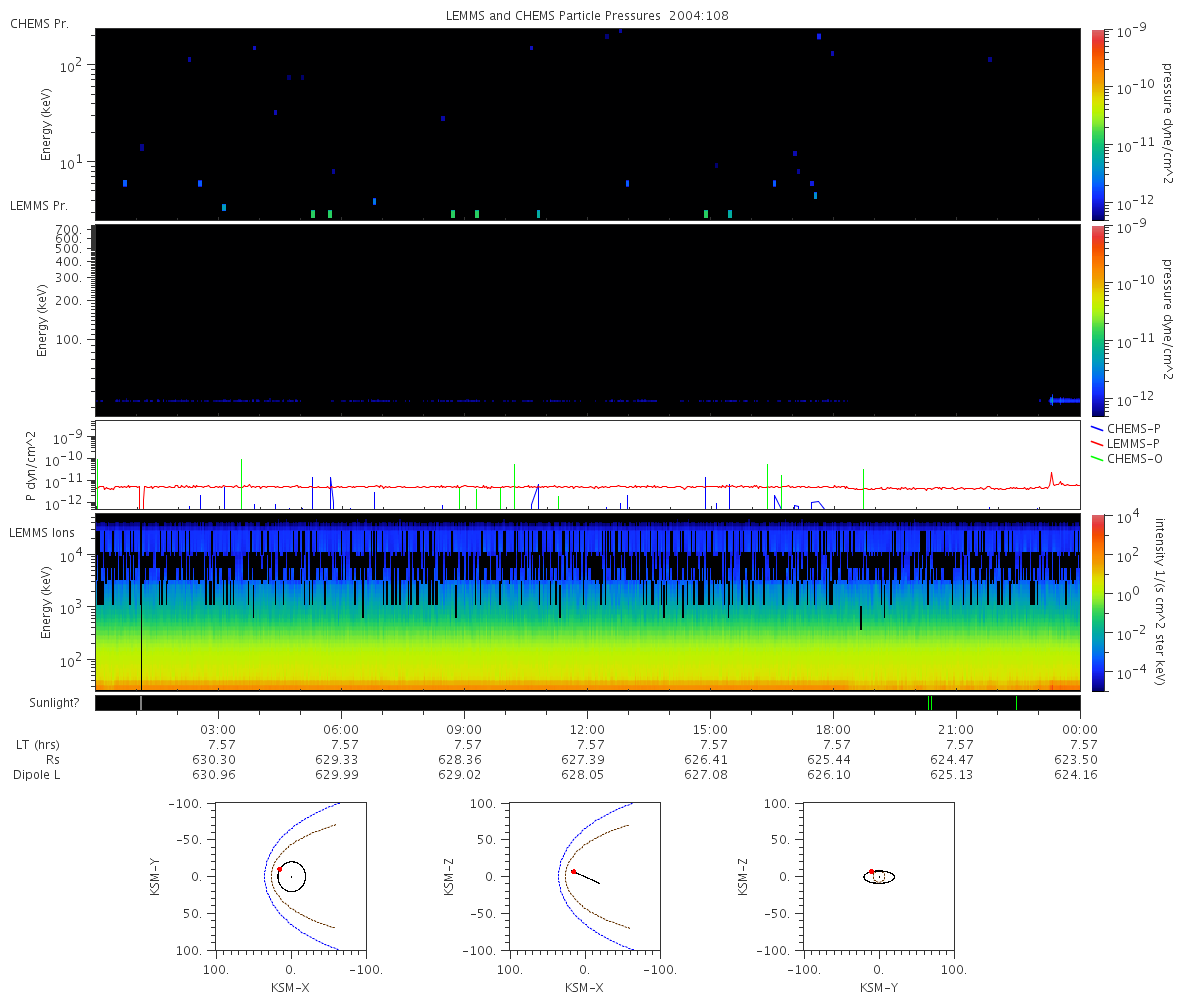This screenshot has height=1000, width=1200.
Task: Click the bright blue LEMMS pressure streak at far right
Action: 1064,400
